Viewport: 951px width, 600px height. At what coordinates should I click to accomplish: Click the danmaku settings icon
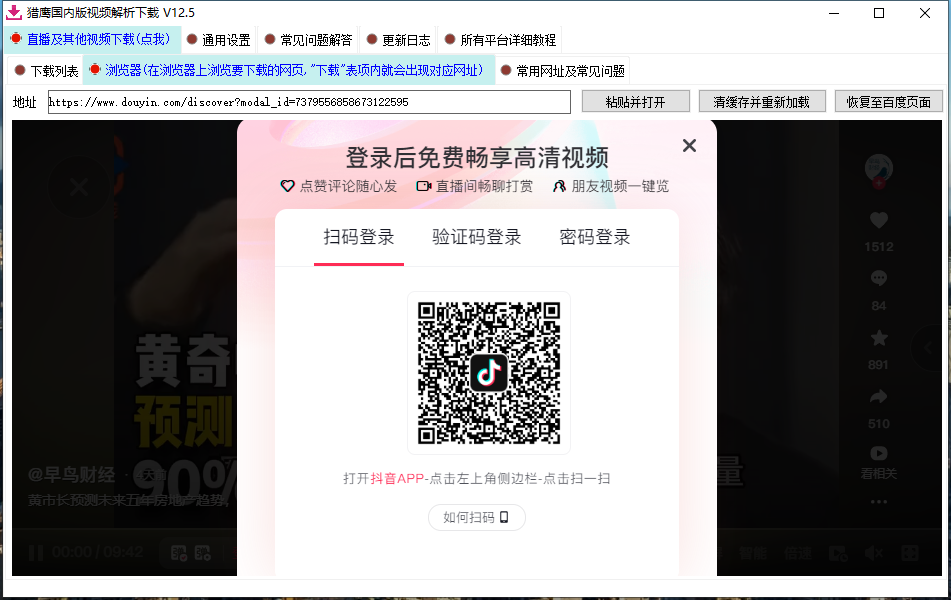pos(203,553)
